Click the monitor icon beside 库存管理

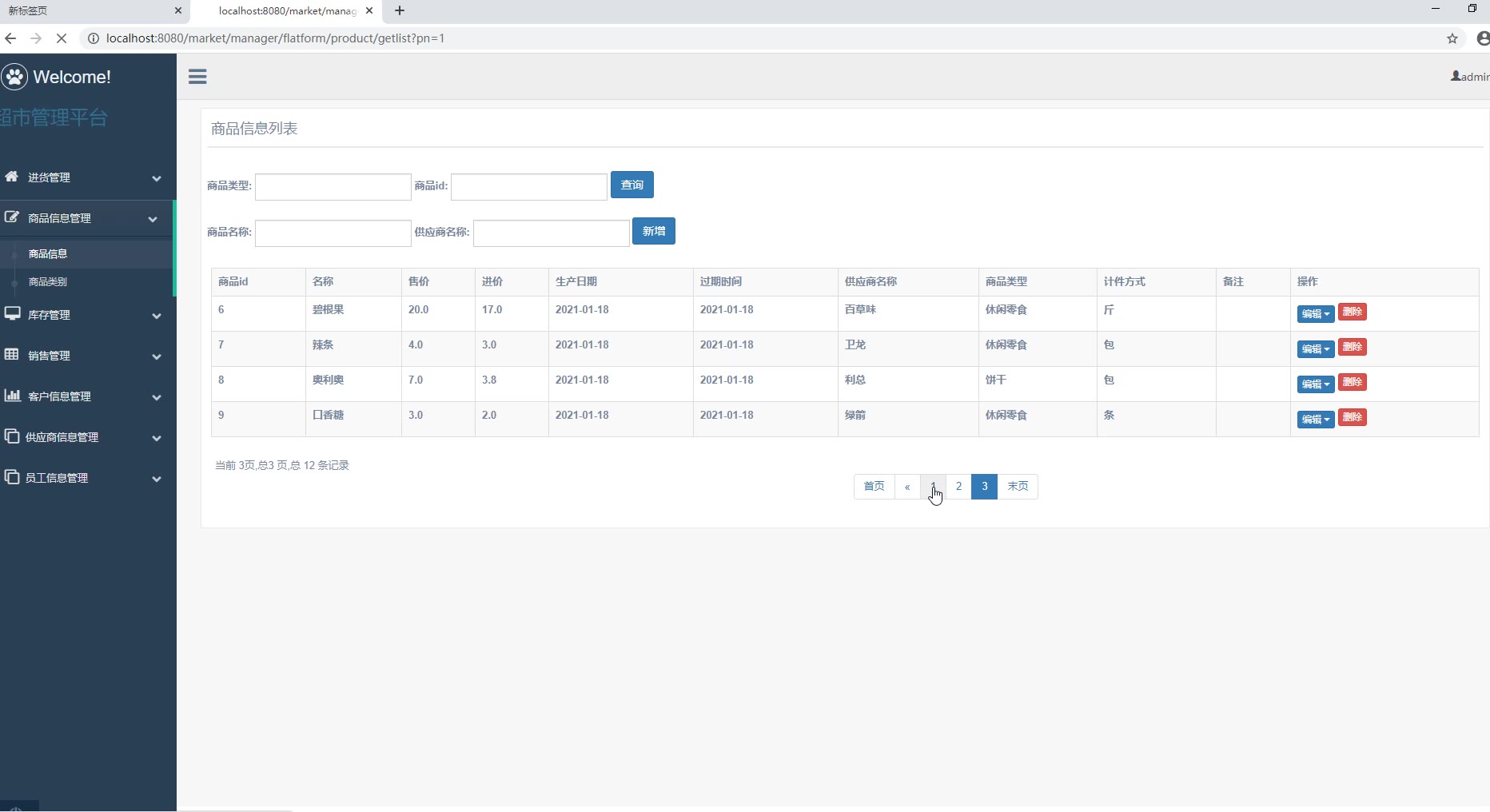tap(12, 314)
